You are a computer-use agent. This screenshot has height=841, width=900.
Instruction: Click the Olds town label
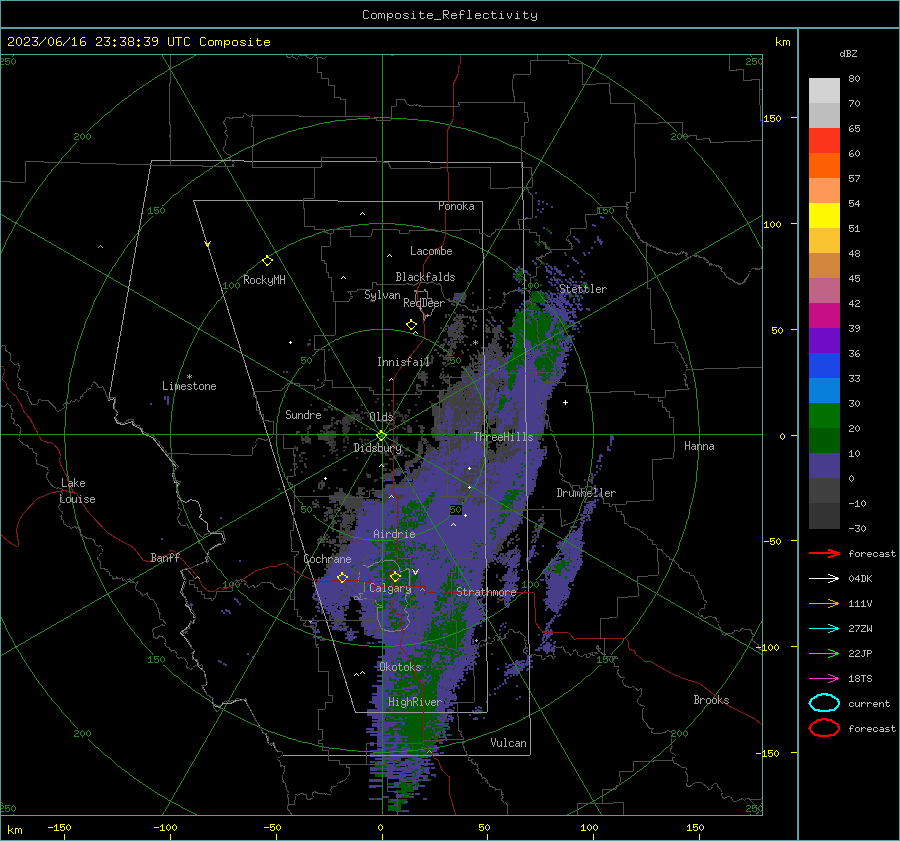click(381, 417)
